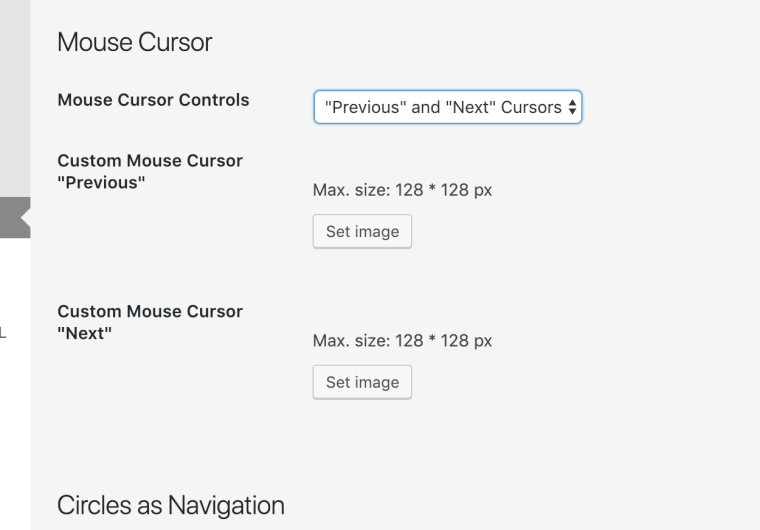Click the max size note under Next cursor
760x530 pixels.
coord(402,341)
